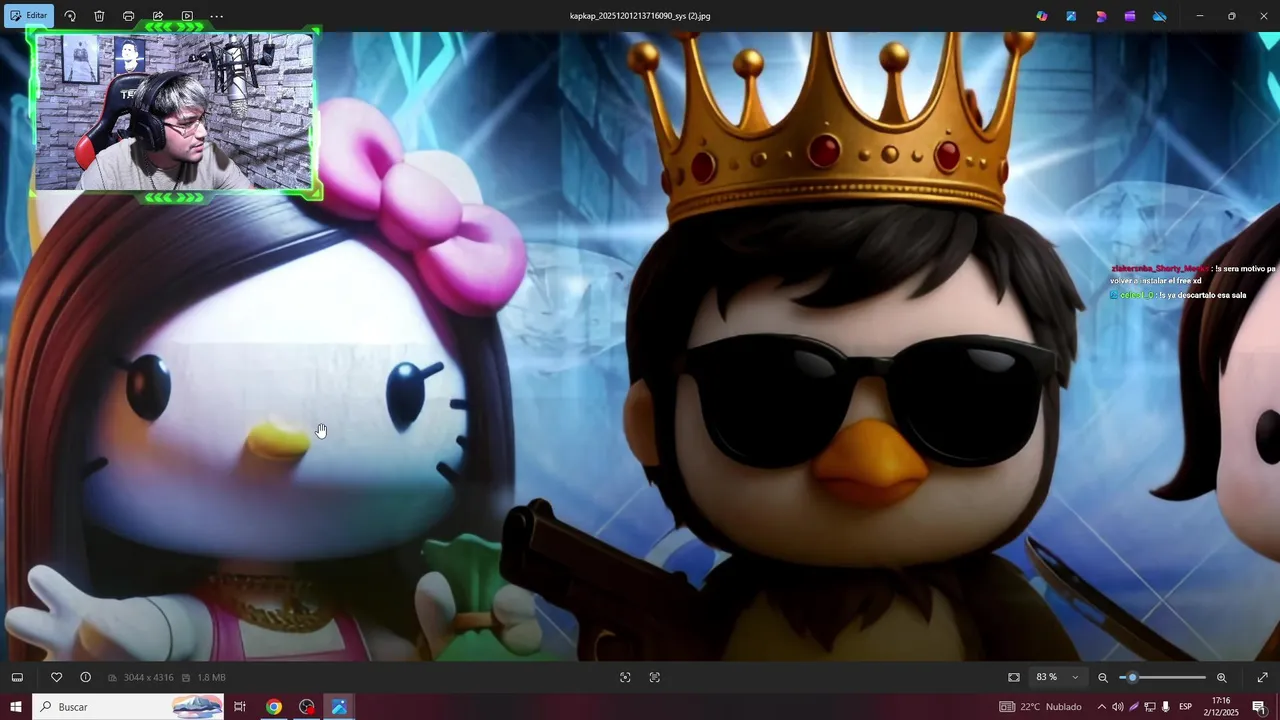Open the Editar image editor

click(28, 16)
